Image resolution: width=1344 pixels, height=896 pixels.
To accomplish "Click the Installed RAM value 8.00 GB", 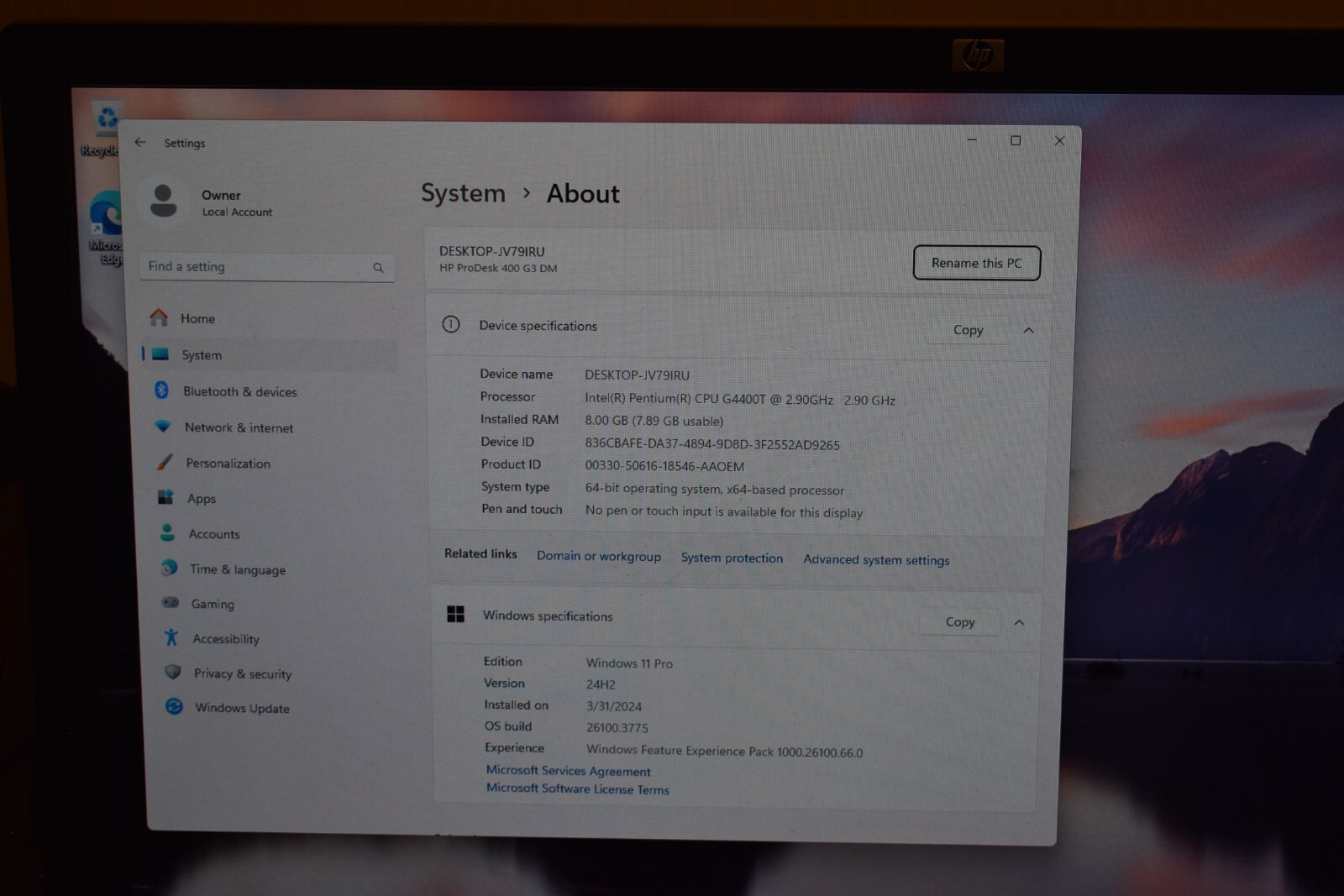I will (x=654, y=421).
